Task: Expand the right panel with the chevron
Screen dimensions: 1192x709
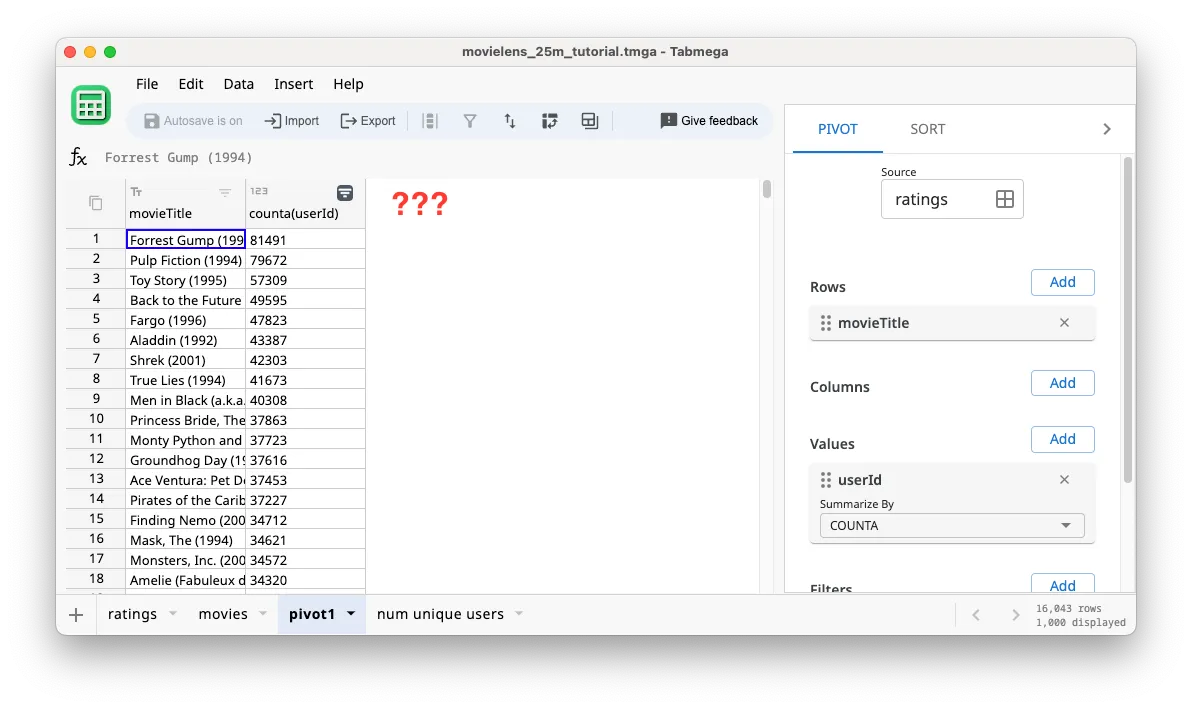Action: coord(1106,128)
